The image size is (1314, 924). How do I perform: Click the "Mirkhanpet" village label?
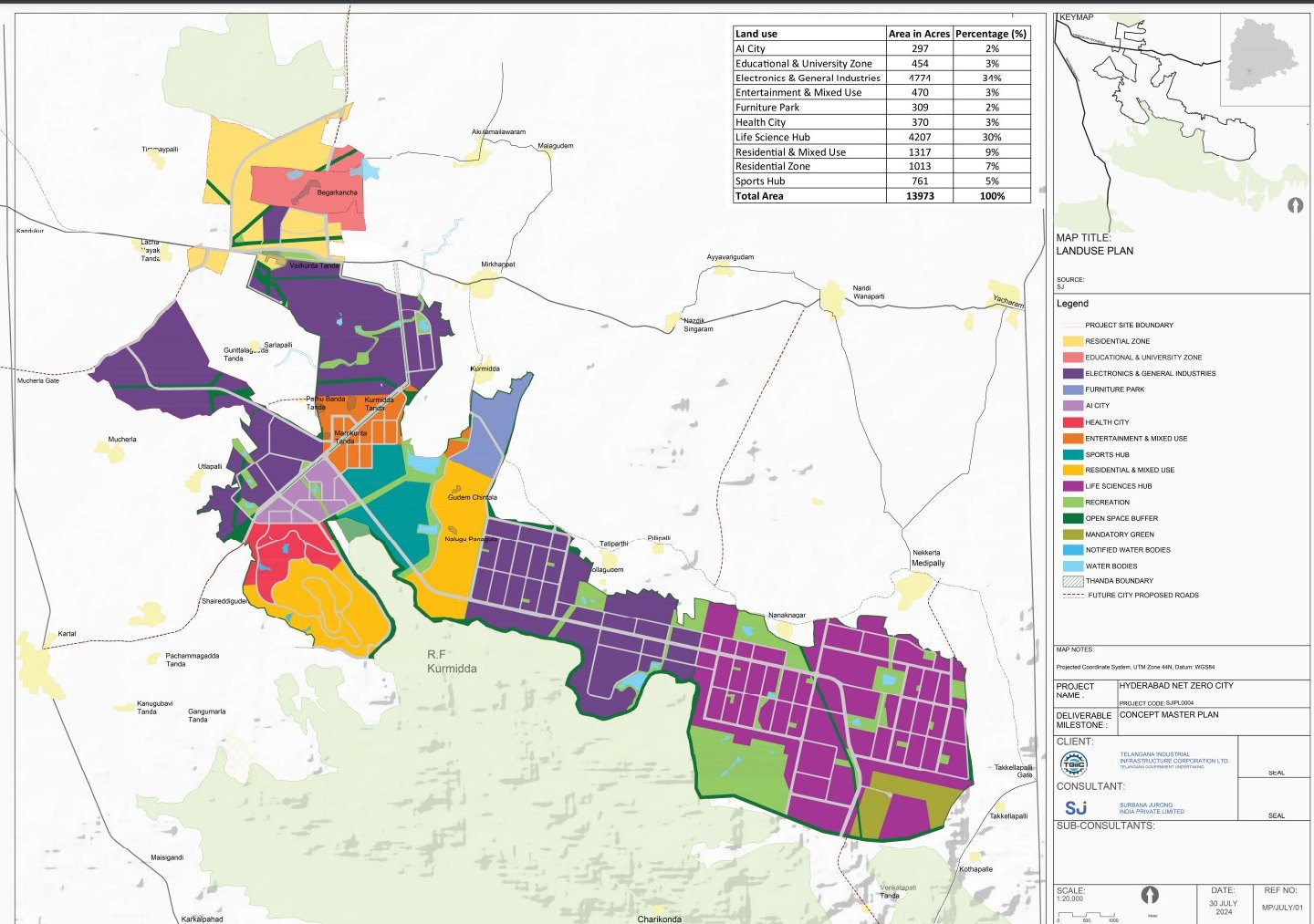point(498,265)
